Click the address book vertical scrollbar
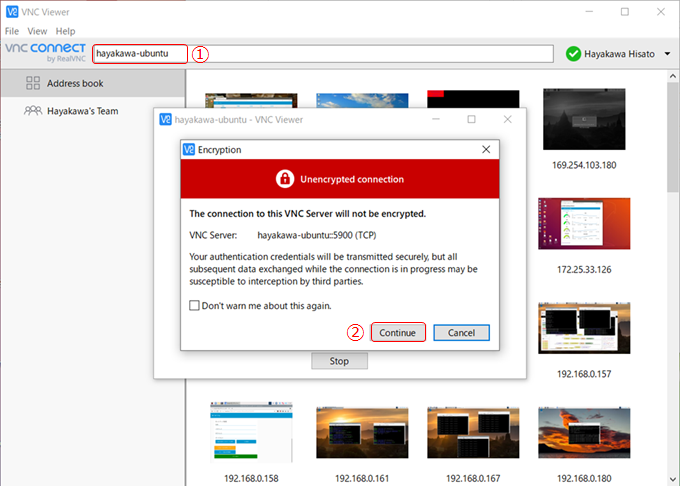 [671, 140]
